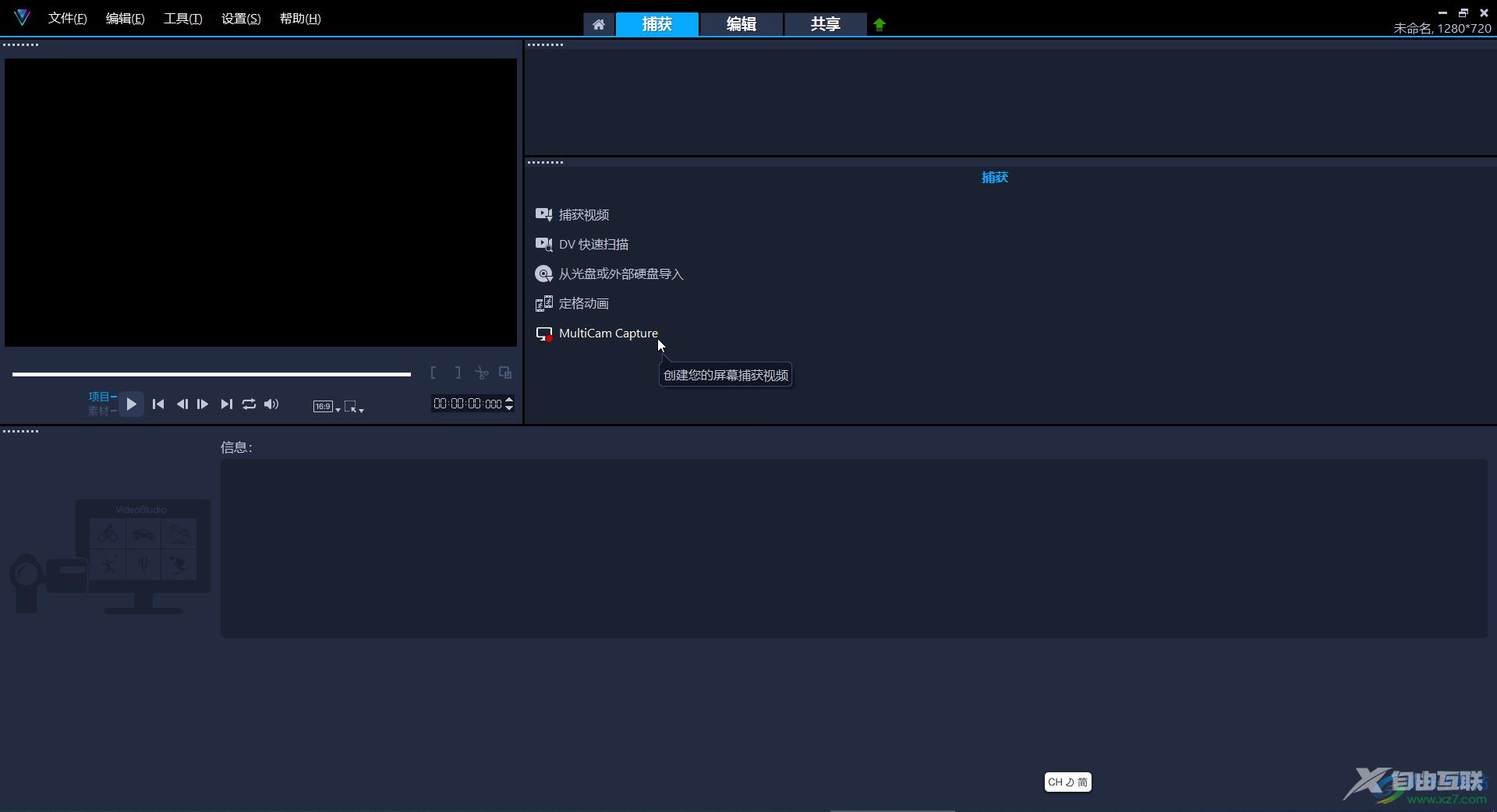Step to next frame
The height and width of the screenshot is (812, 1497).
(x=203, y=404)
